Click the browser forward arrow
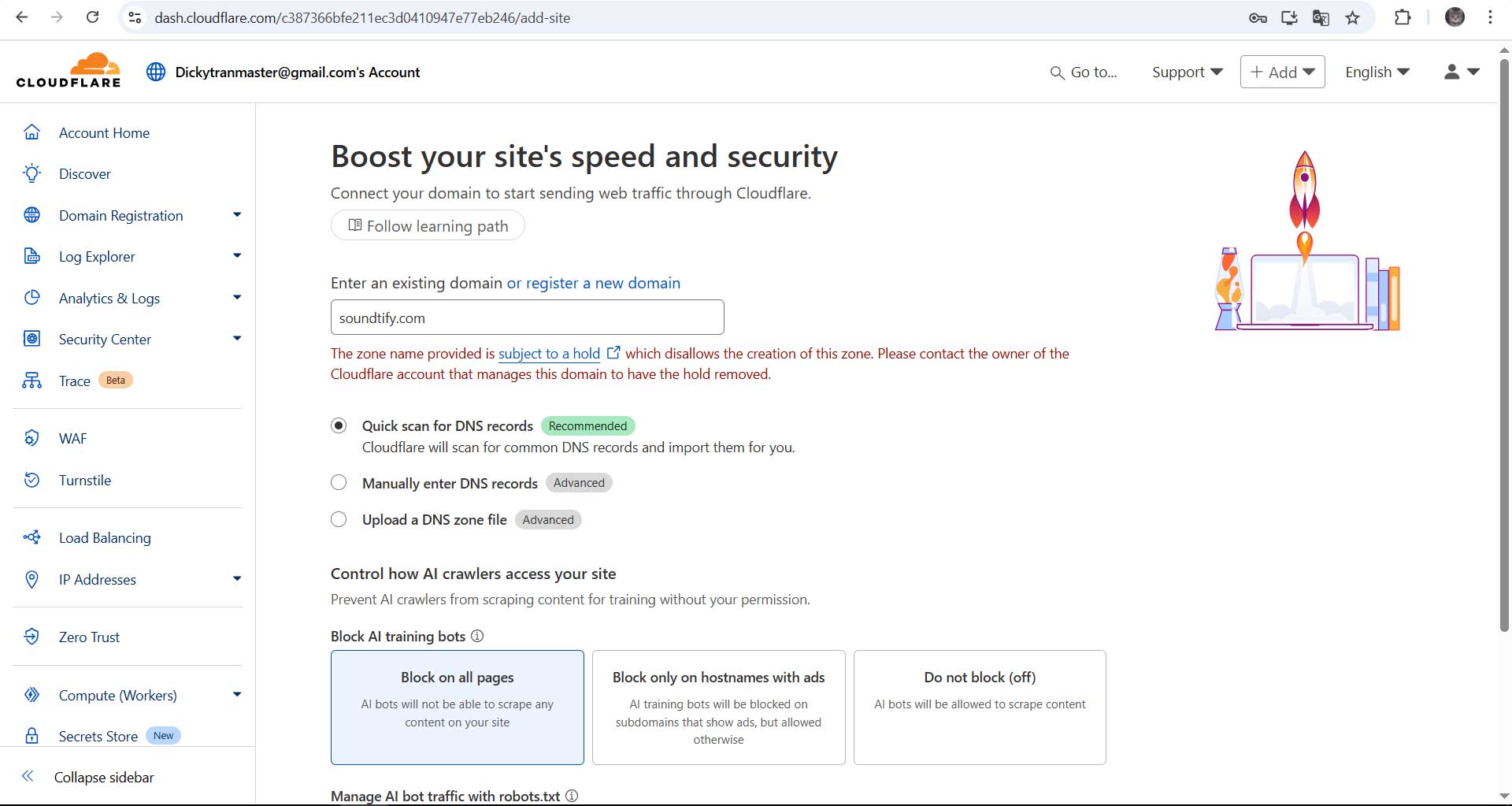This screenshot has height=806, width=1512. [x=57, y=17]
